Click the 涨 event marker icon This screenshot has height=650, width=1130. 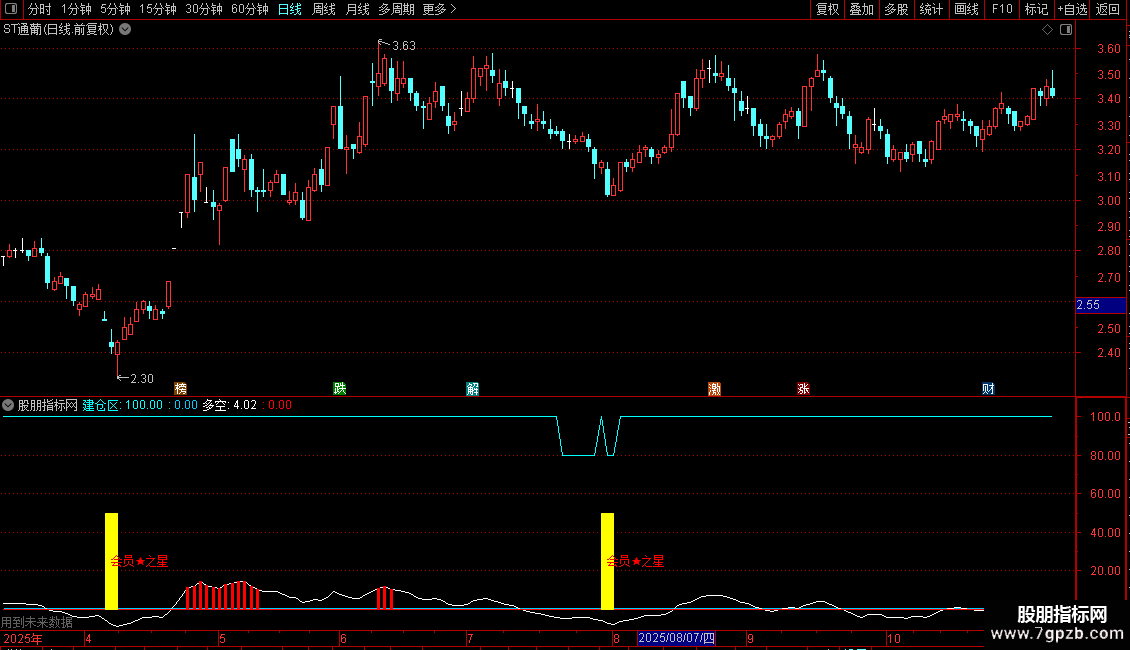pyautogui.click(x=803, y=388)
